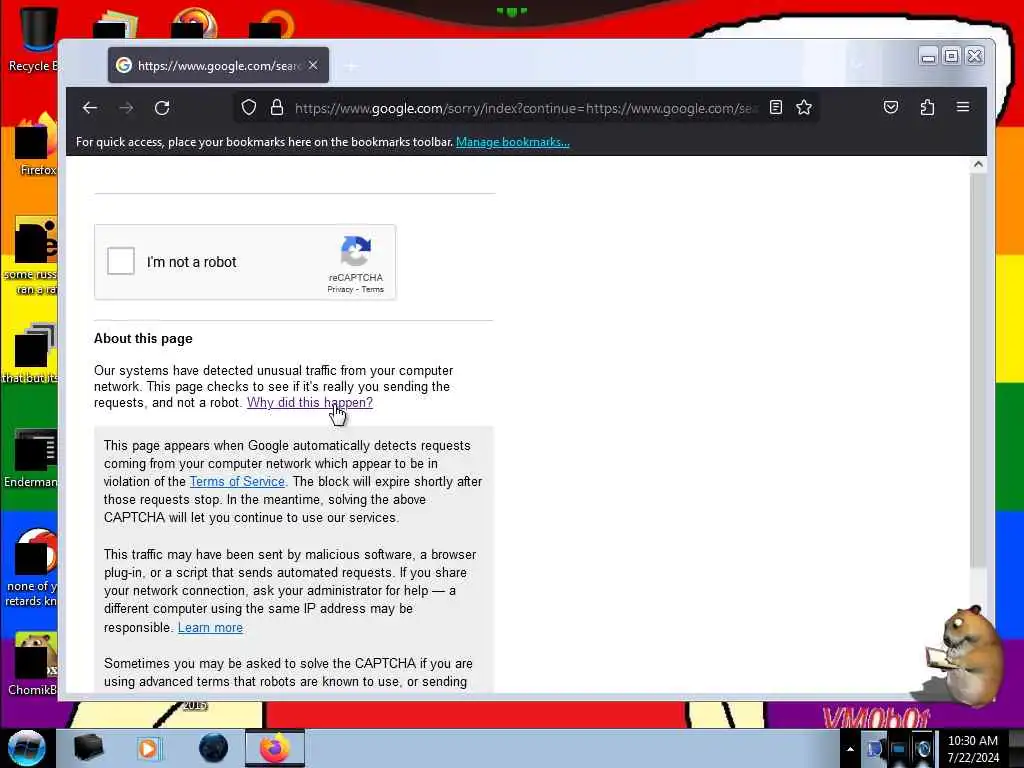
Task: Select the 'that but its' desktop icon
Action: (31, 354)
